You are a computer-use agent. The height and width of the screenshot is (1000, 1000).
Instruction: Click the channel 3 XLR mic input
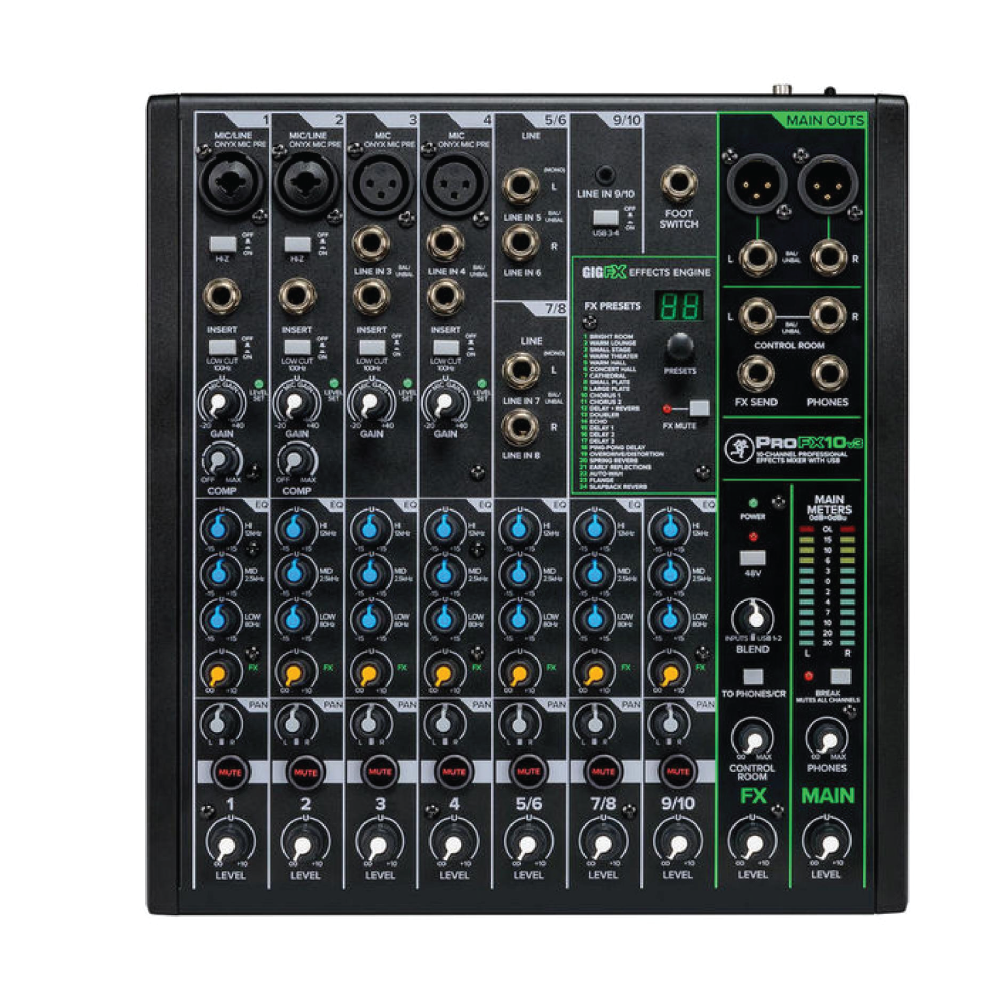point(379,183)
